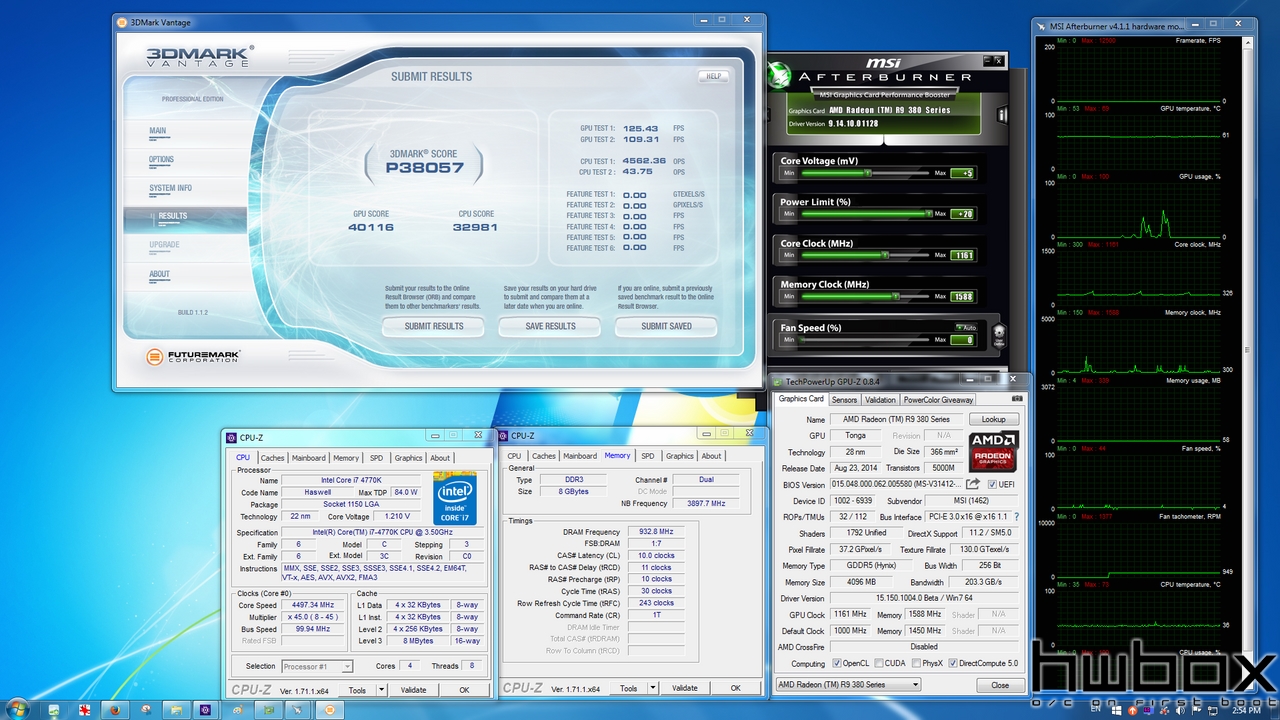Click the Futuremark Corporation logo

[193, 356]
